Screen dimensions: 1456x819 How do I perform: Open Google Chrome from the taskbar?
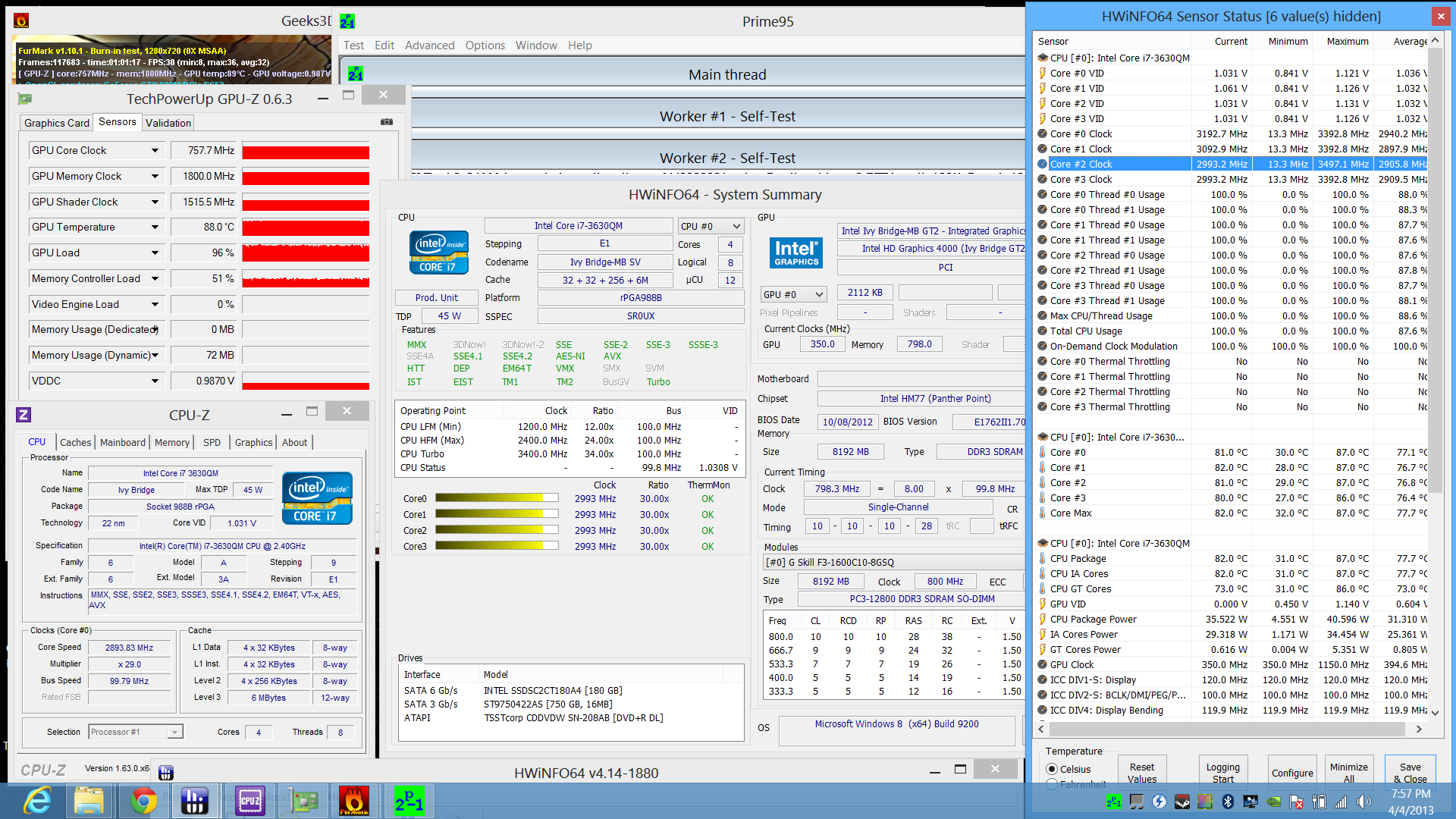[143, 801]
